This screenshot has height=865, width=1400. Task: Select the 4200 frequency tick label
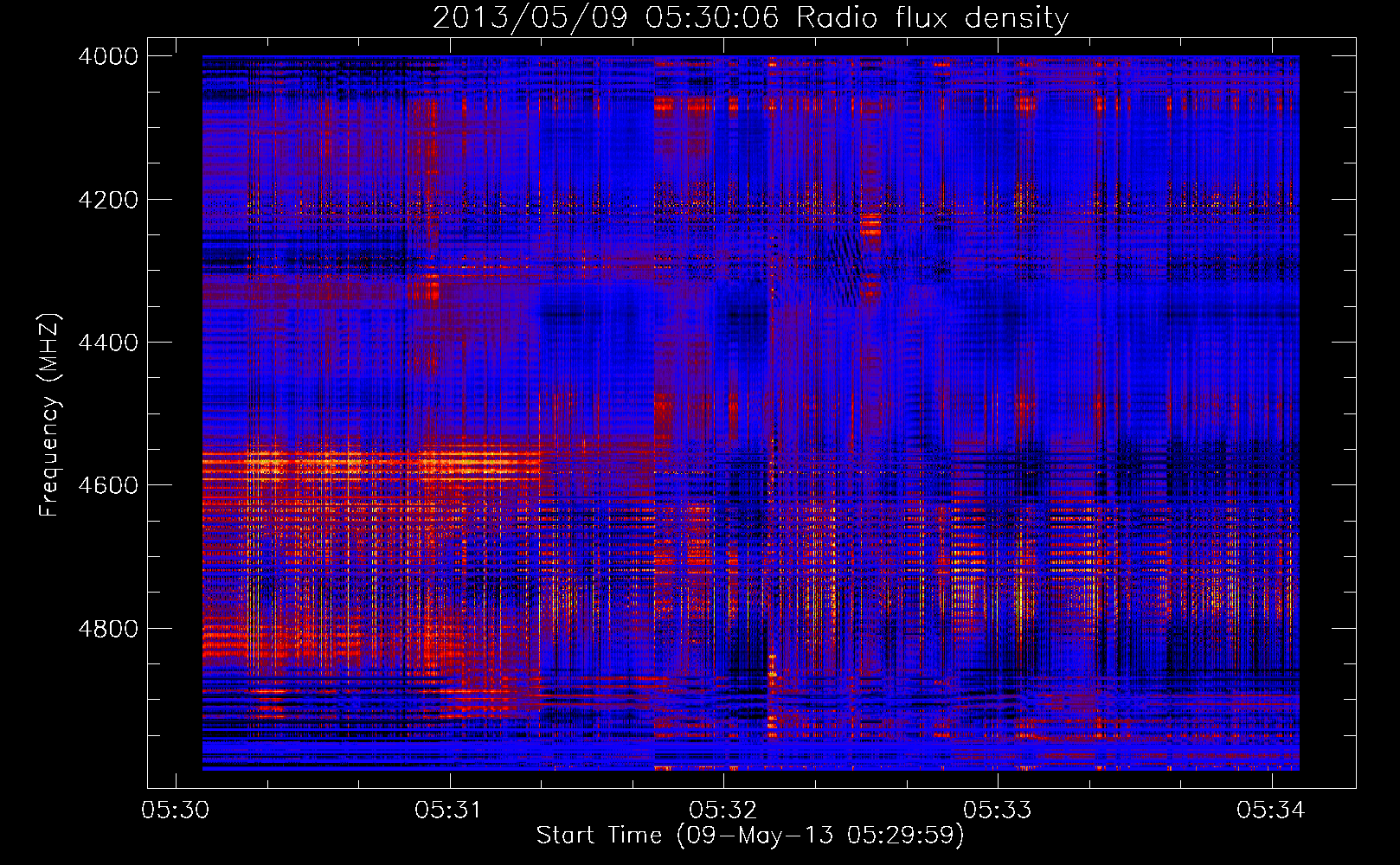tap(108, 200)
